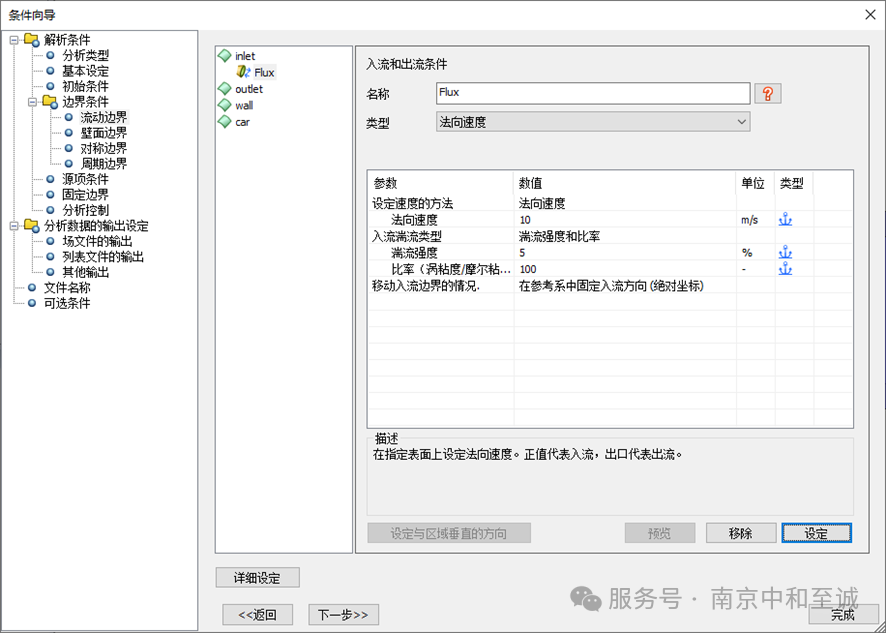Image resolution: width=886 pixels, height=633 pixels.
Task: Collapse the 解析条件 tree node
Action: click(x=14, y=40)
